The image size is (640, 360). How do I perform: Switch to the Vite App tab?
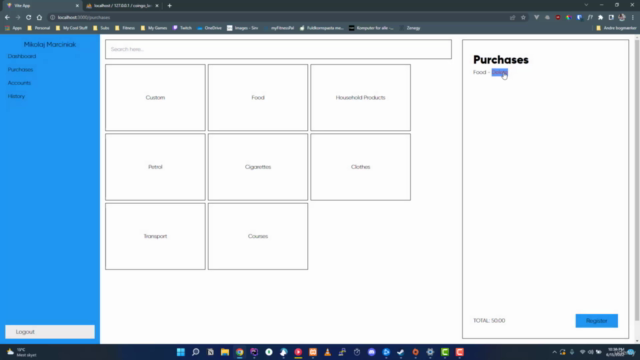pos(42,6)
